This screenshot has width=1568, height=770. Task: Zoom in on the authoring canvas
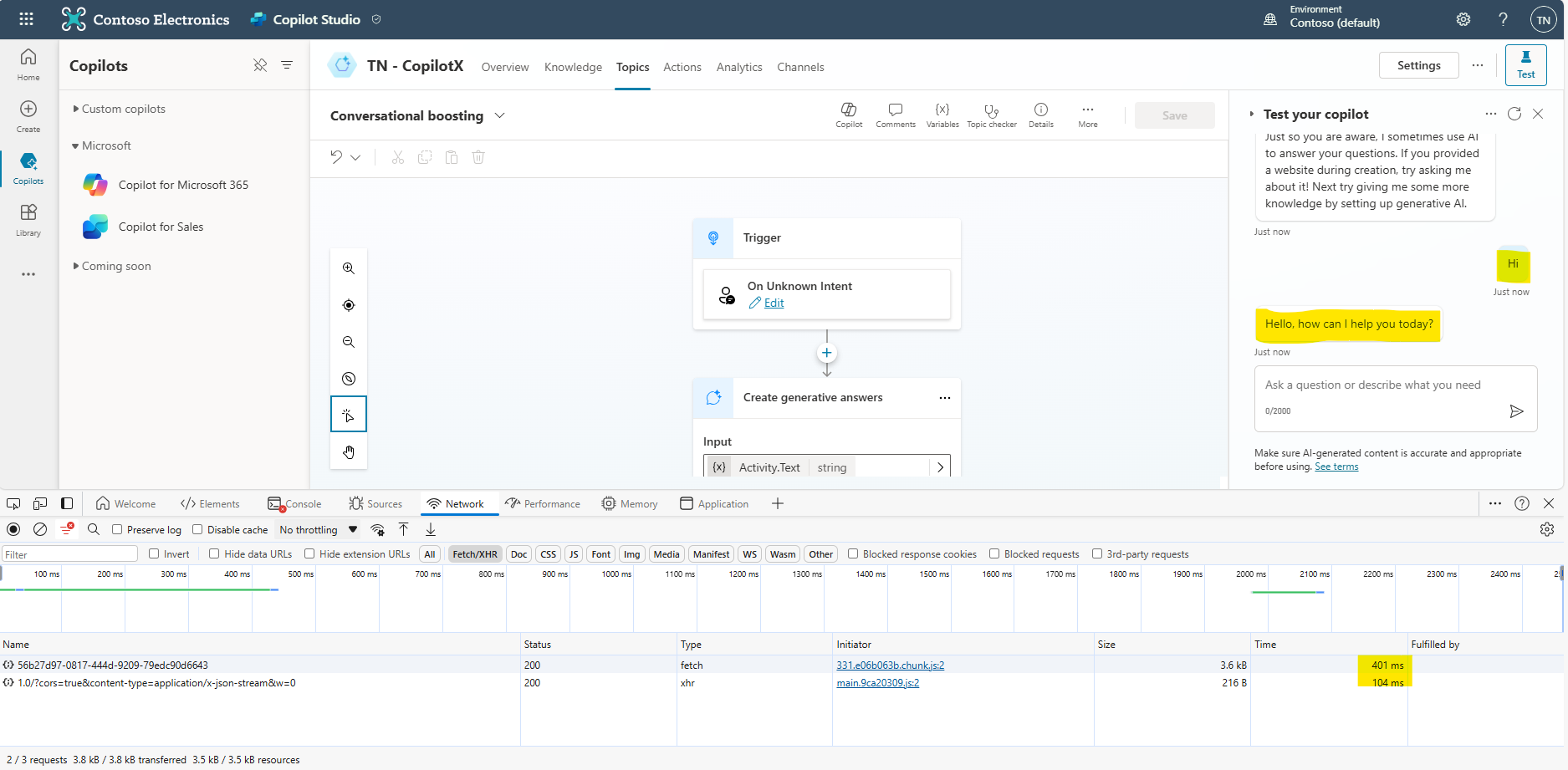coord(349,268)
